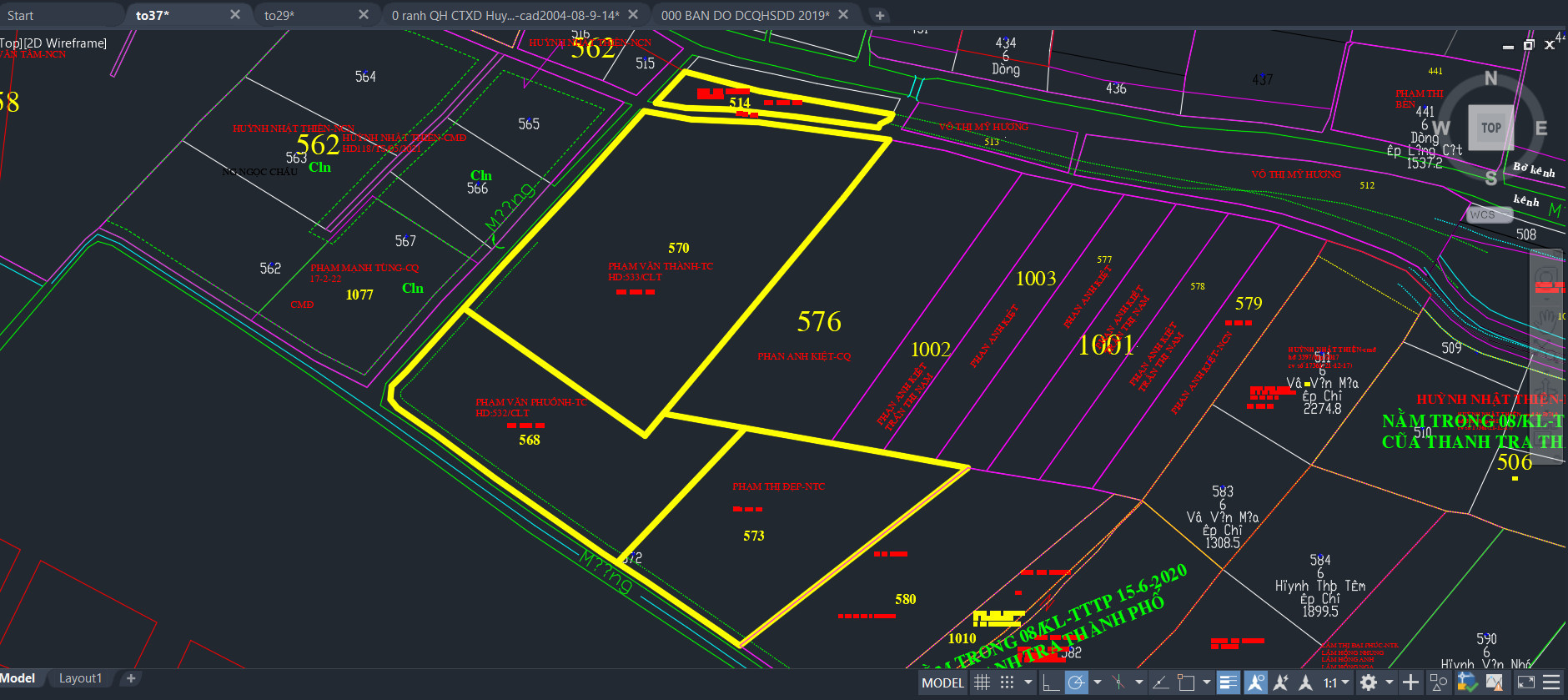1568x700 pixels.
Task: Click the N compass letter on ViewCube
Action: click(1490, 78)
